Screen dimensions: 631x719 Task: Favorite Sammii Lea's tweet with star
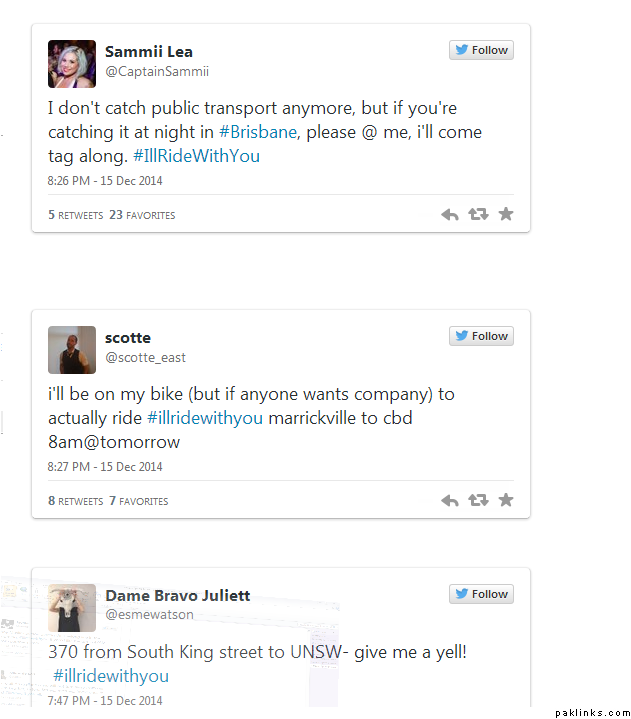(506, 214)
